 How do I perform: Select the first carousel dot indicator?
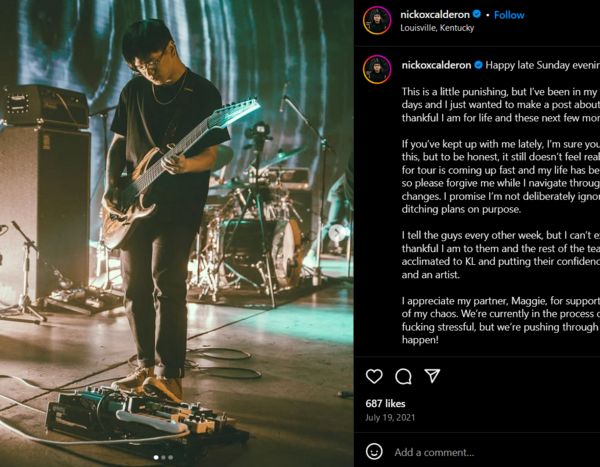point(156,457)
